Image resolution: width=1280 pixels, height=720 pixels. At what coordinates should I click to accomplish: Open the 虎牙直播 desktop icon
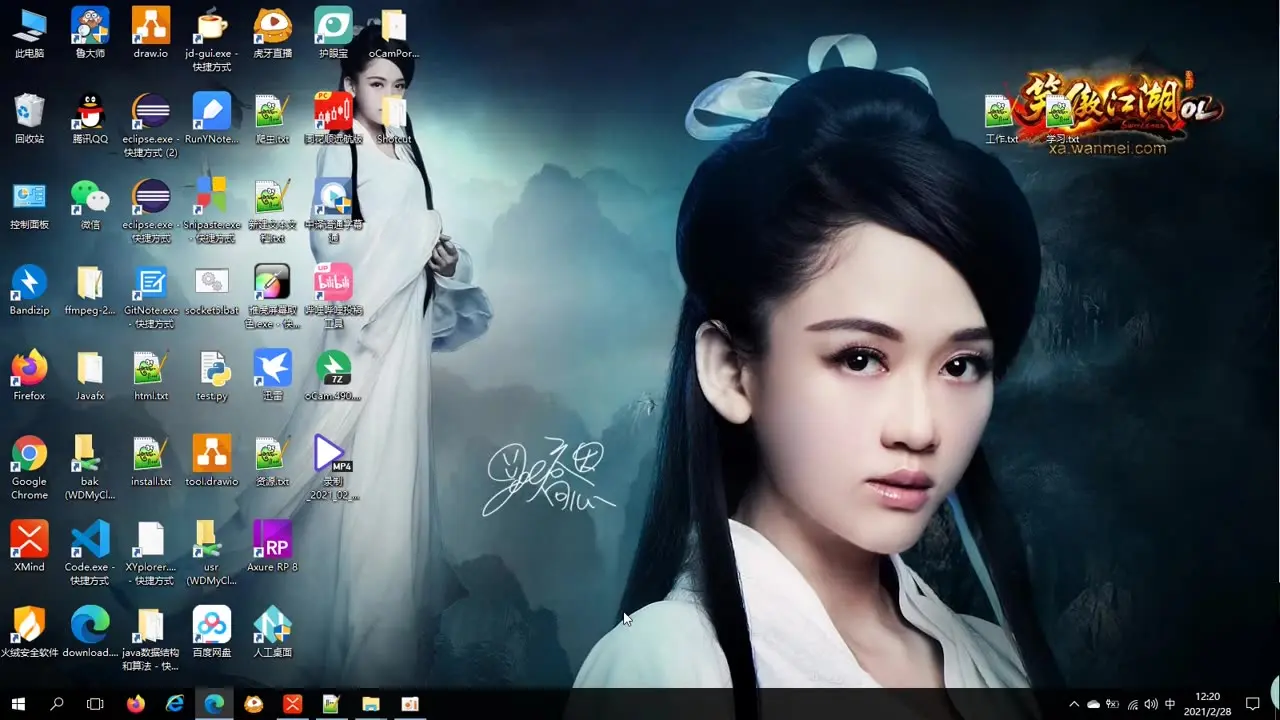point(272,33)
